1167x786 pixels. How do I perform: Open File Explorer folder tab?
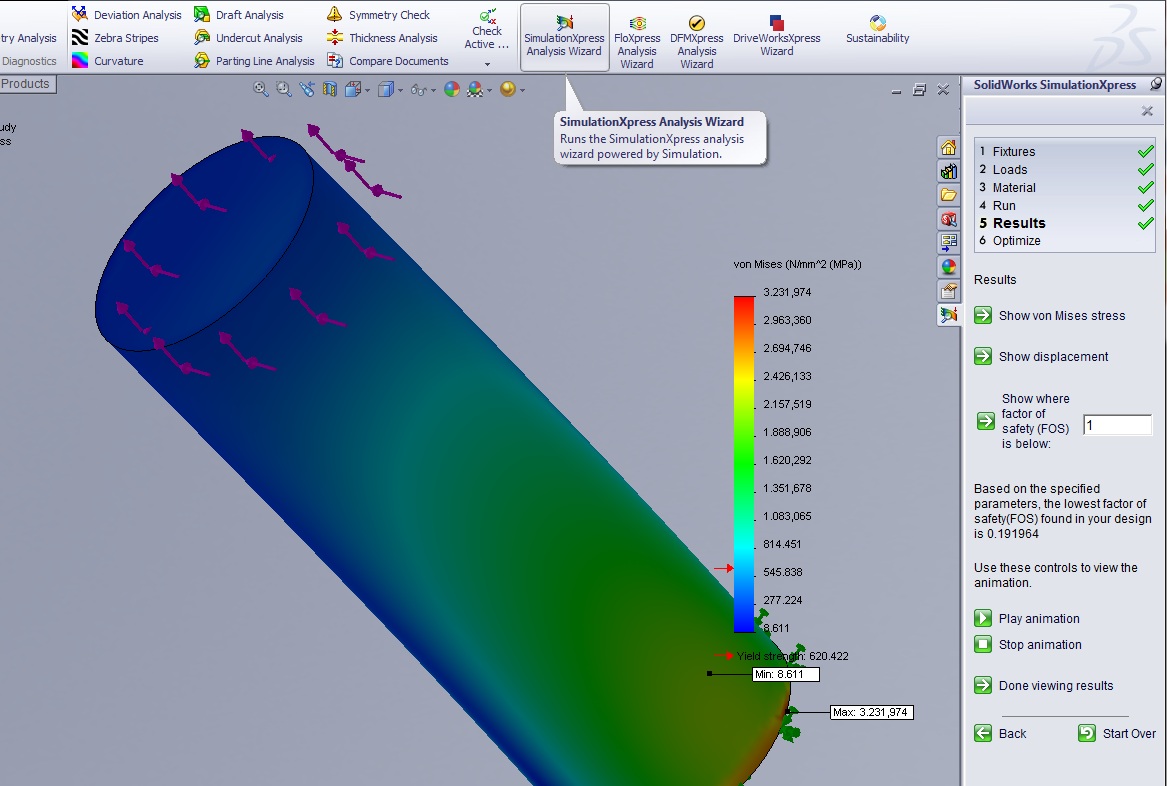coord(948,195)
